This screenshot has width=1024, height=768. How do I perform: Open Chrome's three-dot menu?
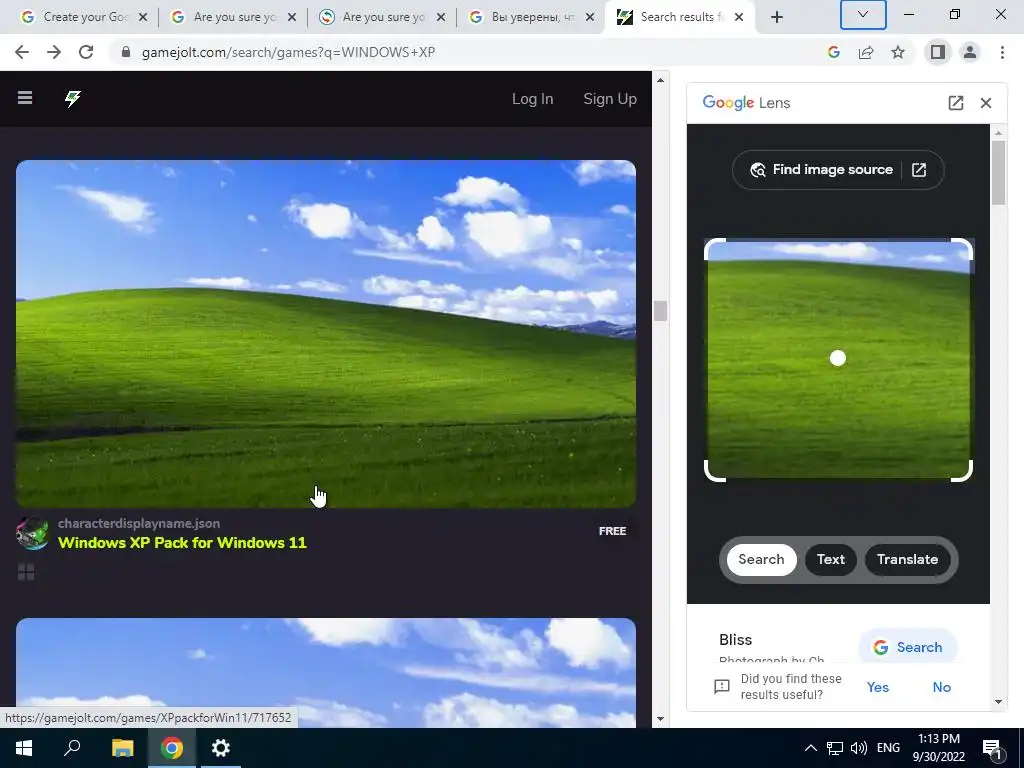[1002, 52]
